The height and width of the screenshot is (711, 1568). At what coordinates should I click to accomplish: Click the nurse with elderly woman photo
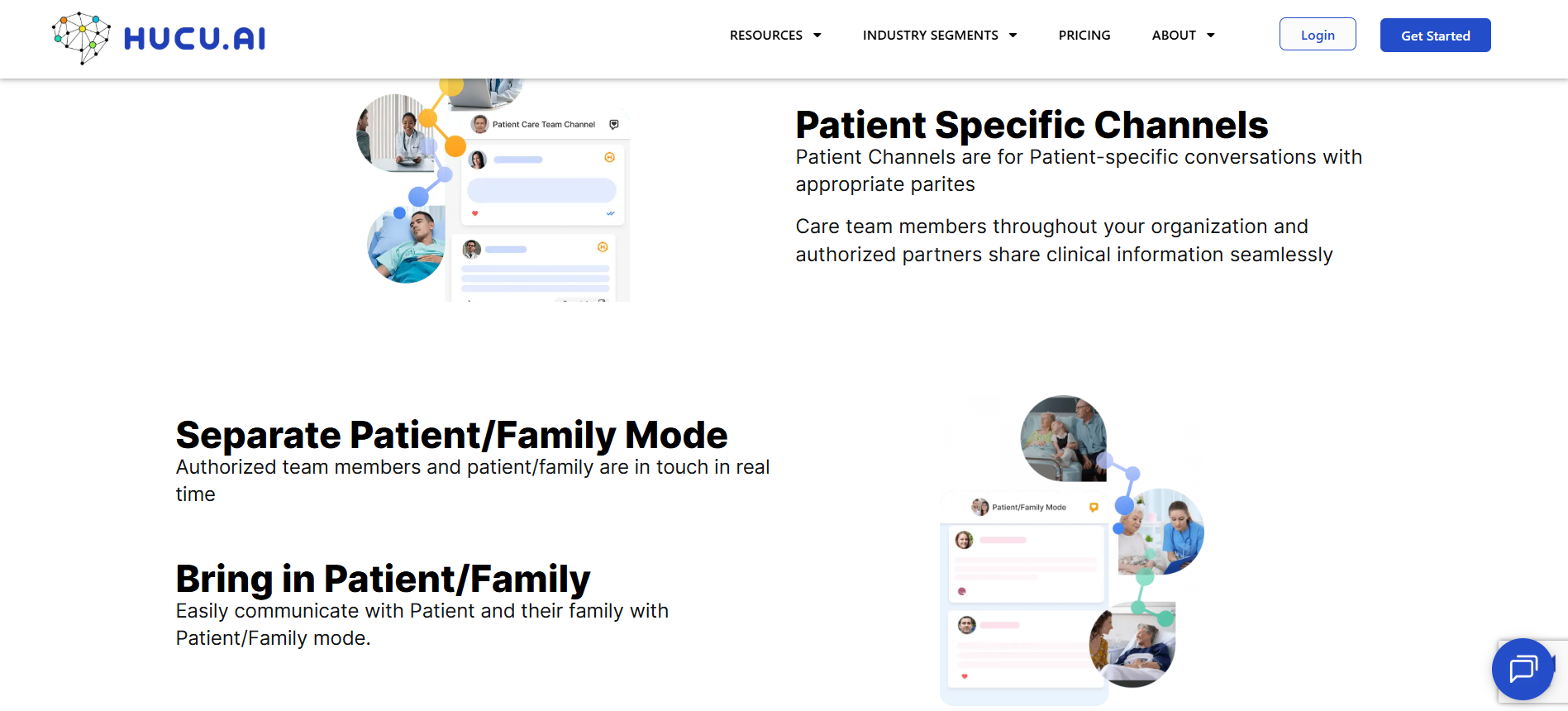pos(1161,532)
